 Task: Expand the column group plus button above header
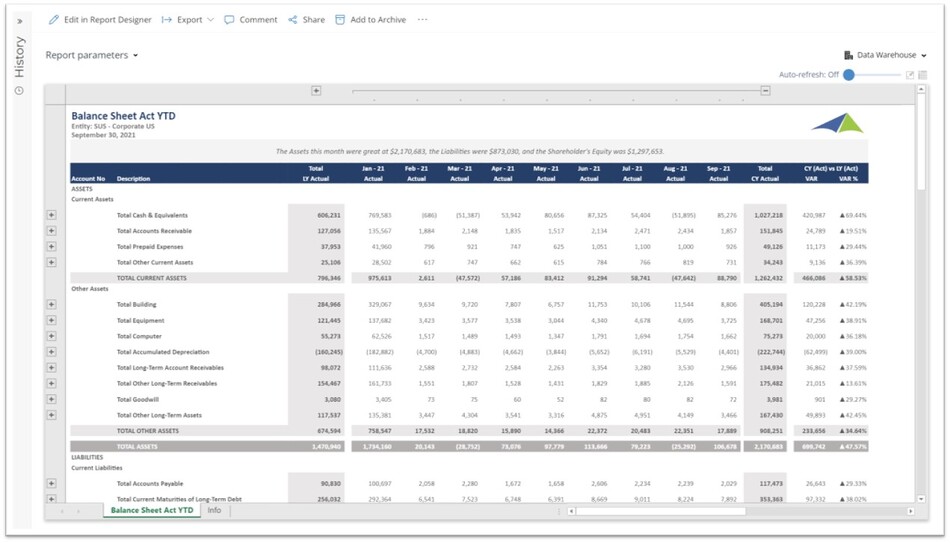coord(316,91)
